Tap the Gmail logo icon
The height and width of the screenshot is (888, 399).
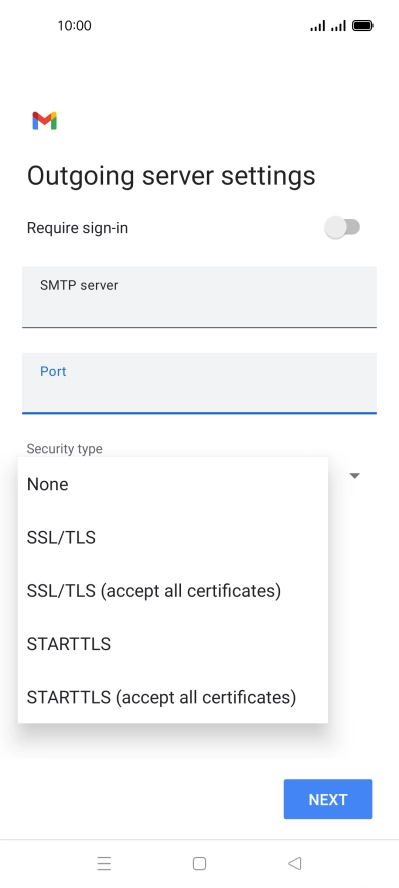click(x=45, y=121)
